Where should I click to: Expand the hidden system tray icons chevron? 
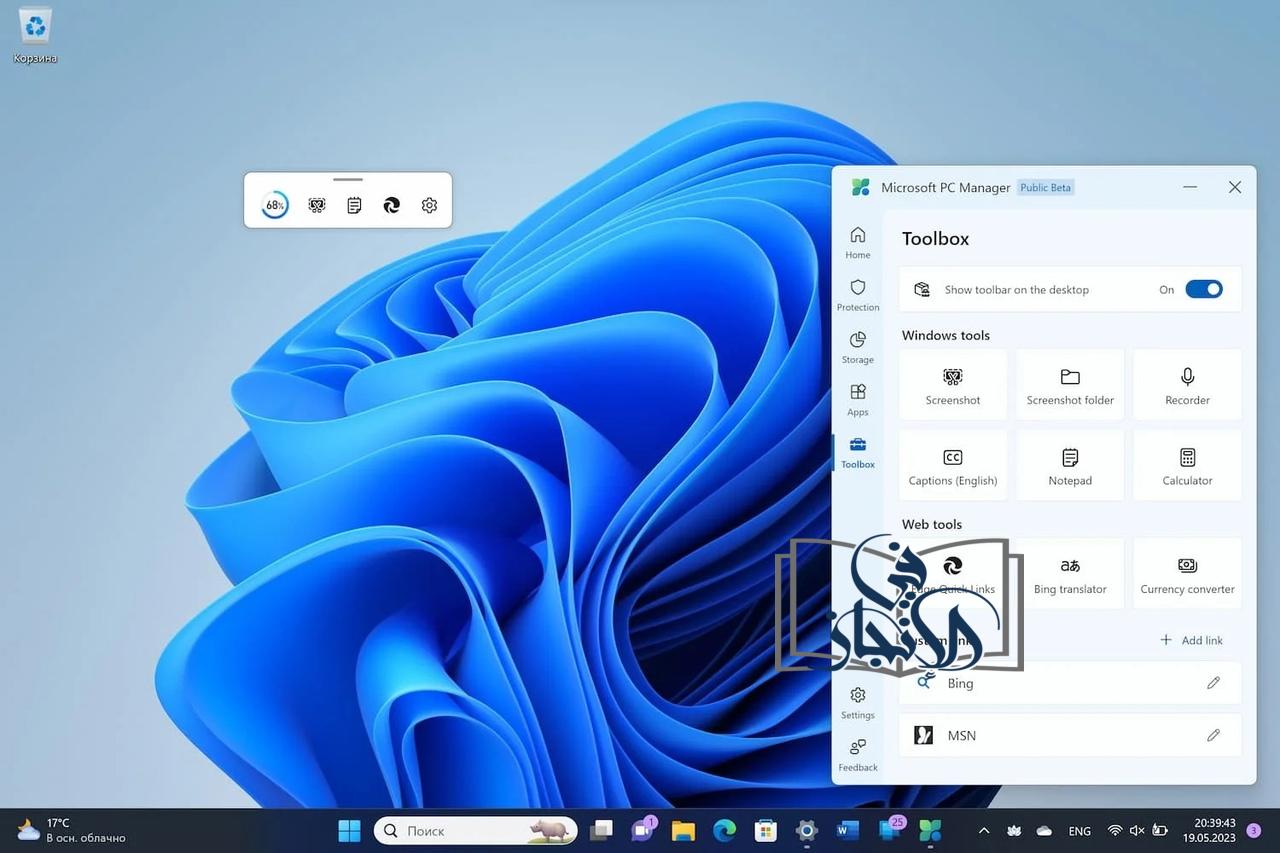[984, 830]
